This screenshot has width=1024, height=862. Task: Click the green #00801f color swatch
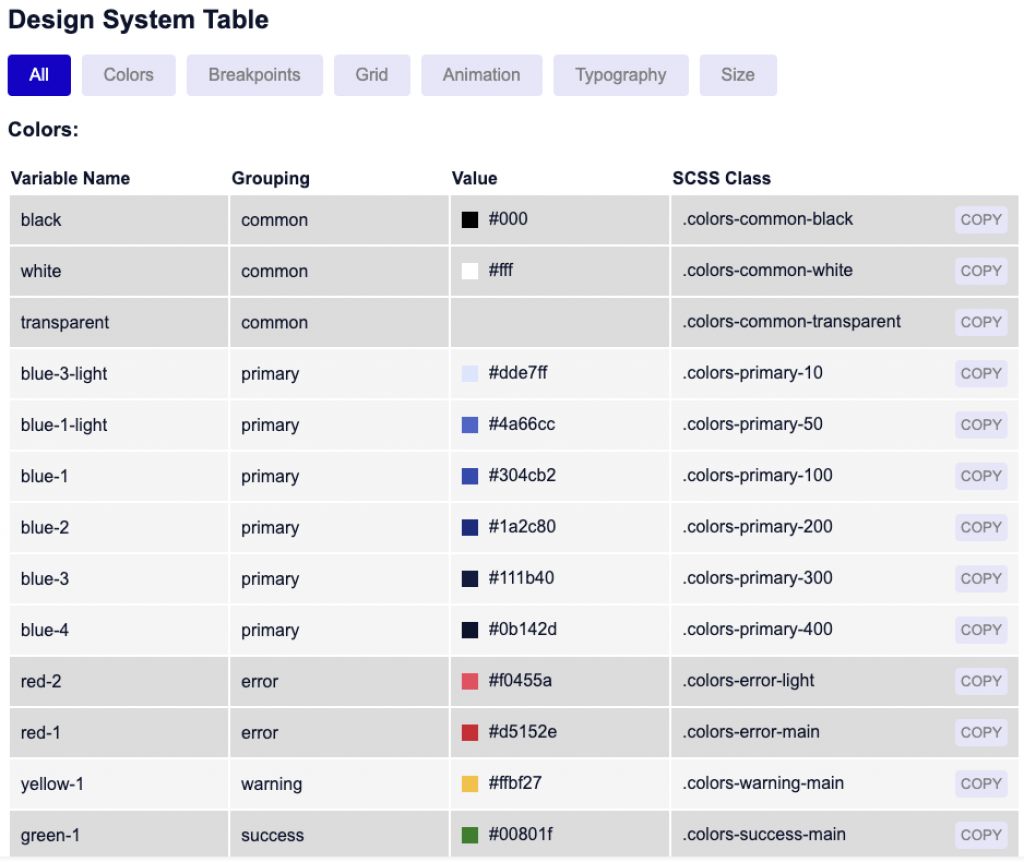[x=470, y=835]
